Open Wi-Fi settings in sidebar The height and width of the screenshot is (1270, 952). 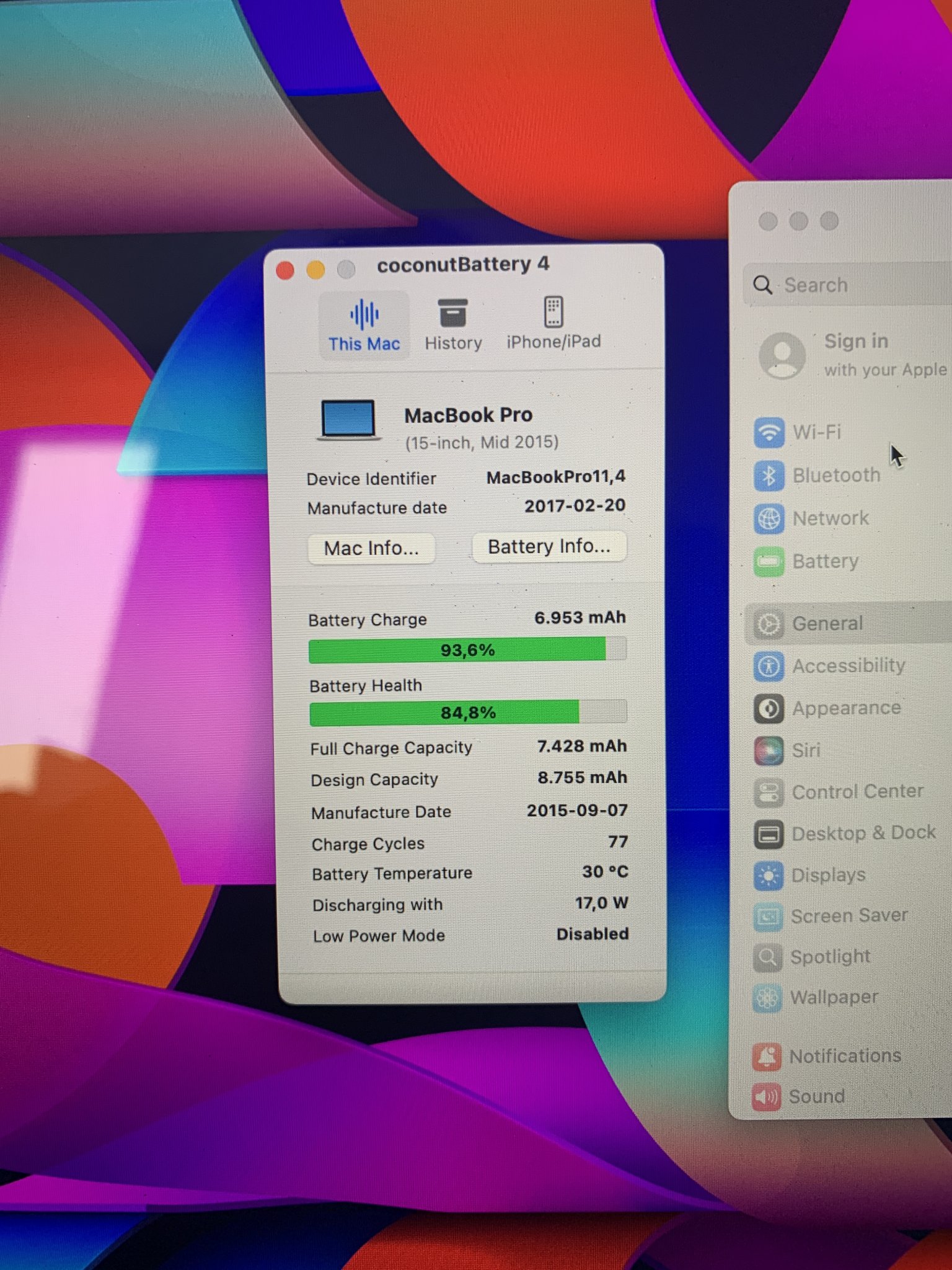point(816,432)
